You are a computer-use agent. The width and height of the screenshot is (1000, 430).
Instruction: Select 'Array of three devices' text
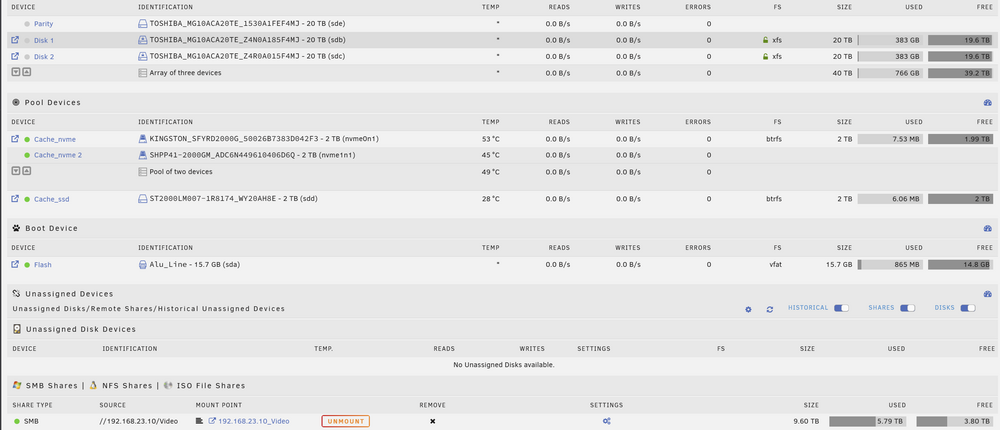[x=186, y=73]
